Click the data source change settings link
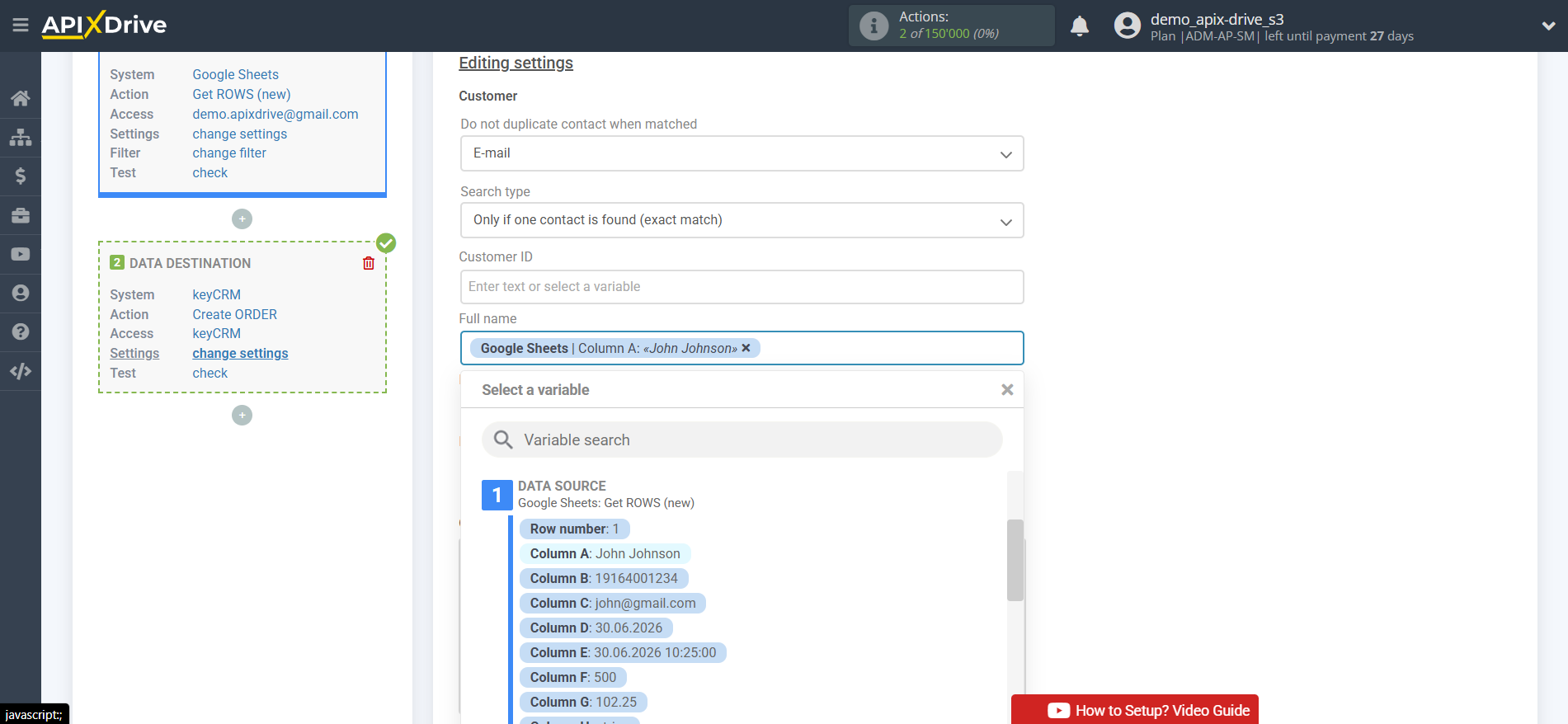The image size is (1568, 724). (x=240, y=134)
